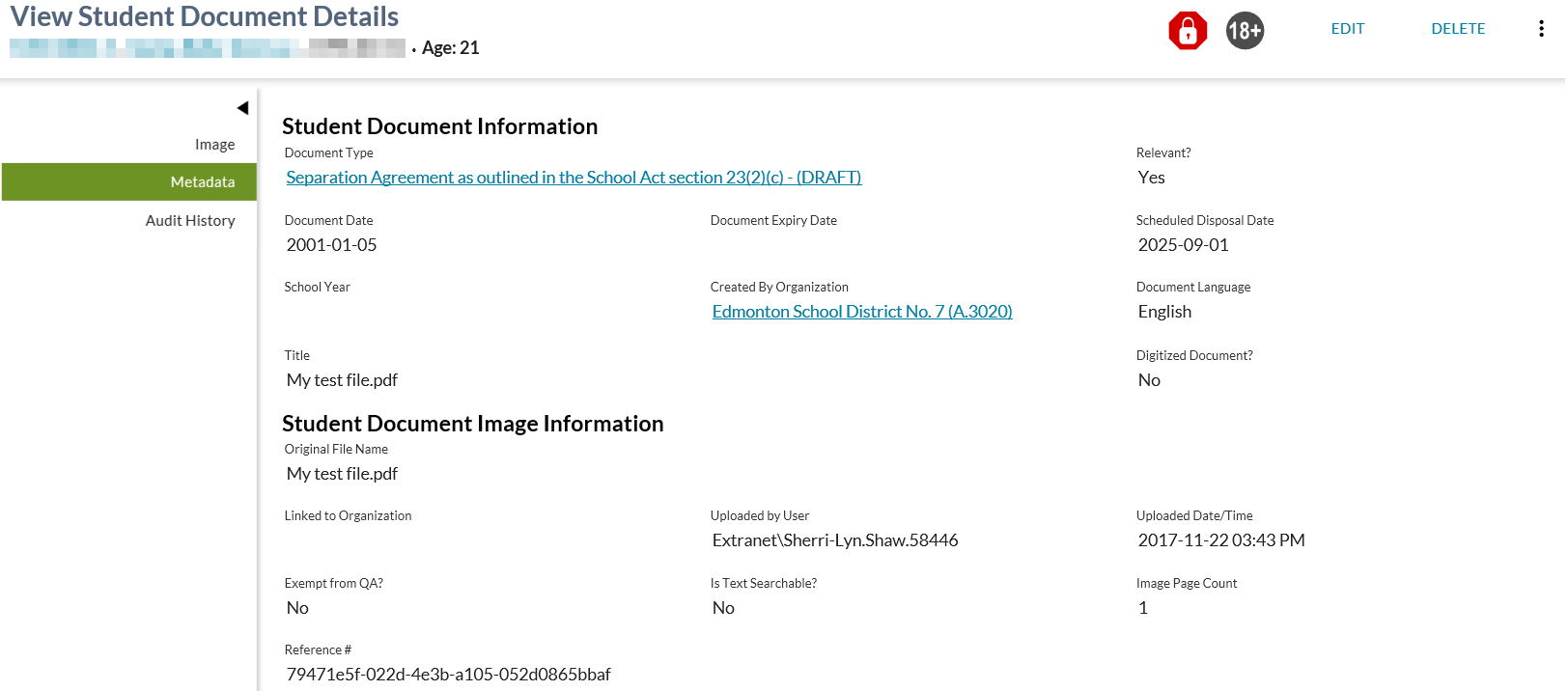Switch to the Image tab
Screen dimensions: 1568x691
(214, 145)
